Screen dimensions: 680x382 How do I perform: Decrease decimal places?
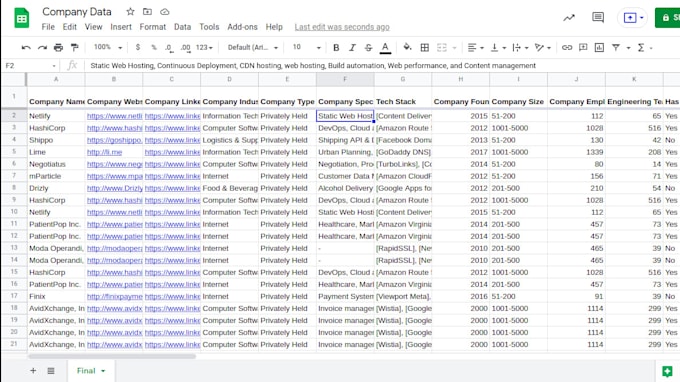point(169,47)
